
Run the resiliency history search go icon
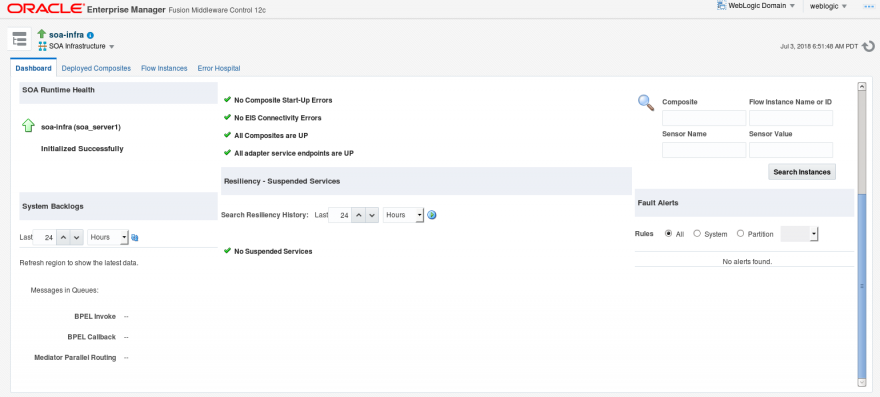pos(432,215)
